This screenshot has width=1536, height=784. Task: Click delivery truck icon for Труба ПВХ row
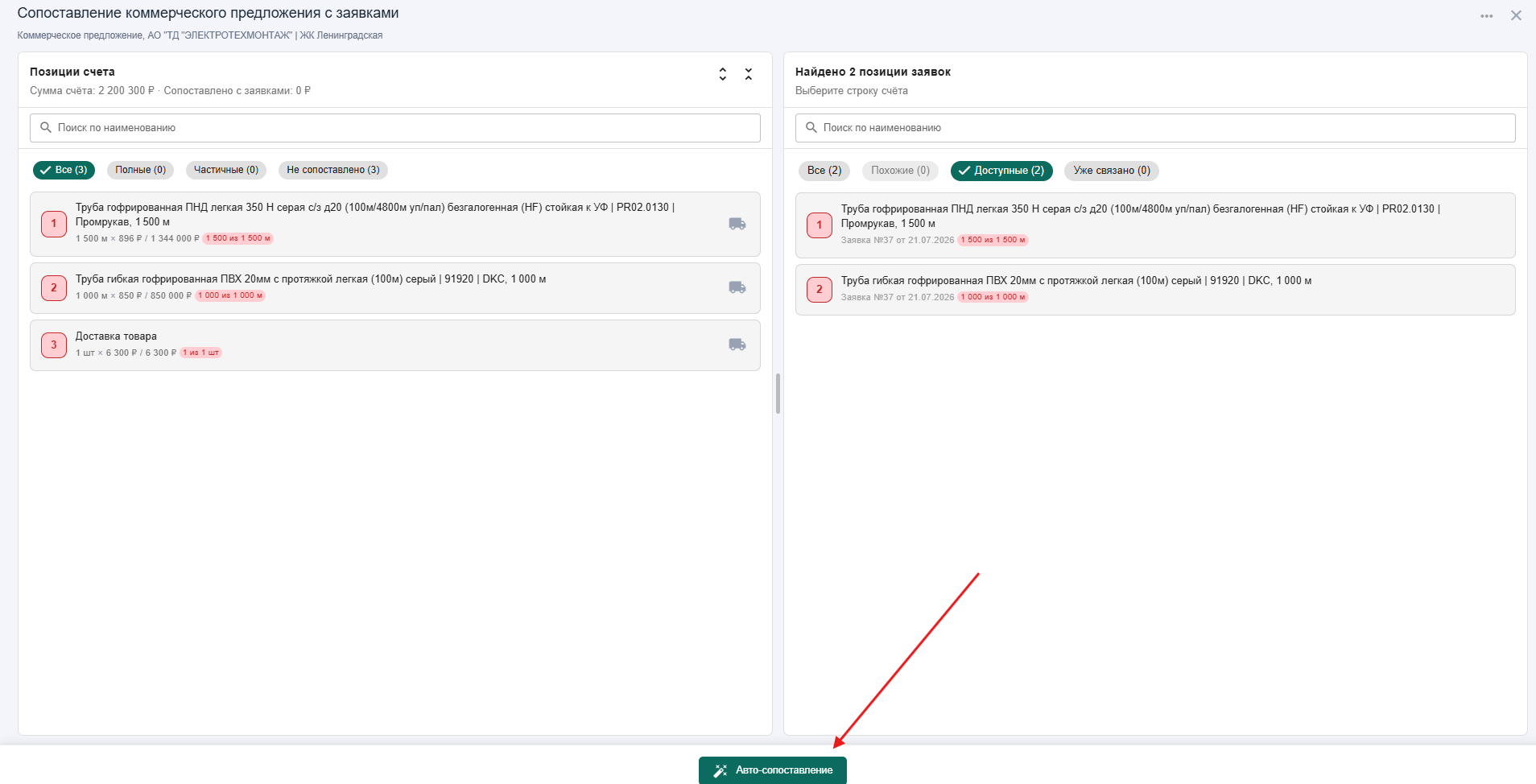click(x=737, y=287)
